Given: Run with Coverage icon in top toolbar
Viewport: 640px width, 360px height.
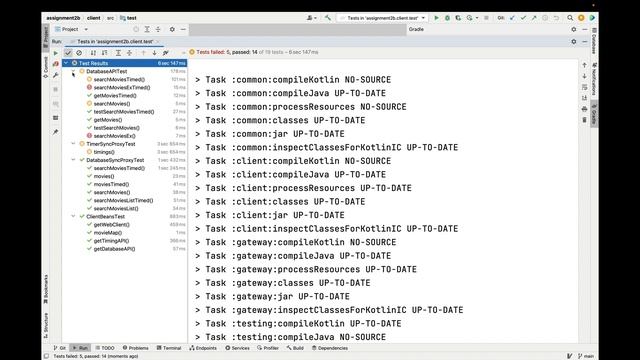Looking at the screenshot, I should (458, 18).
